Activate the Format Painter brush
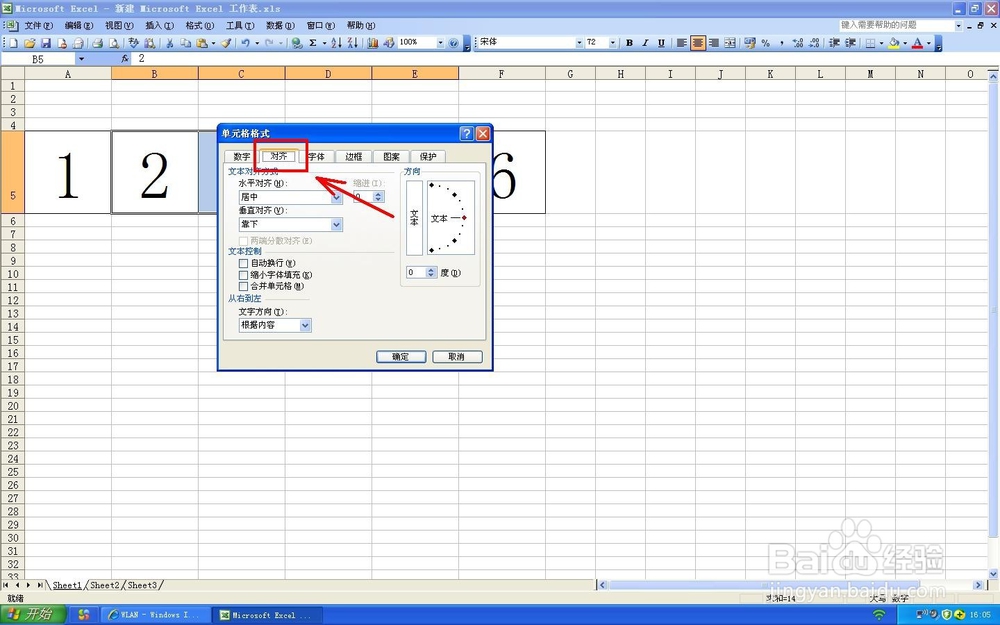 click(226, 43)
